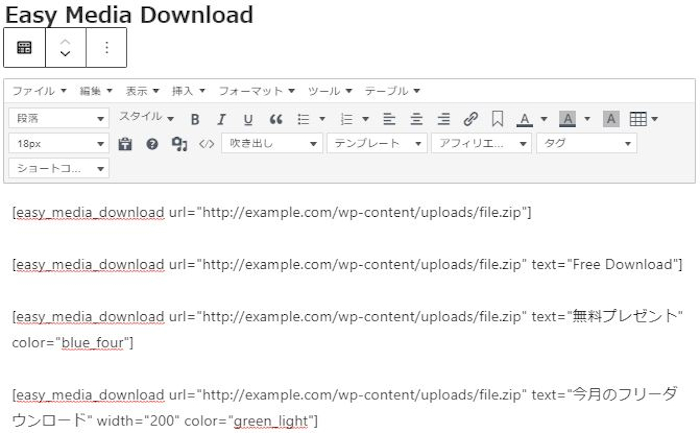Viewport: 700px width, 433px height.
Task: Open the フォーマット menu
Action: tap(256, 91)
